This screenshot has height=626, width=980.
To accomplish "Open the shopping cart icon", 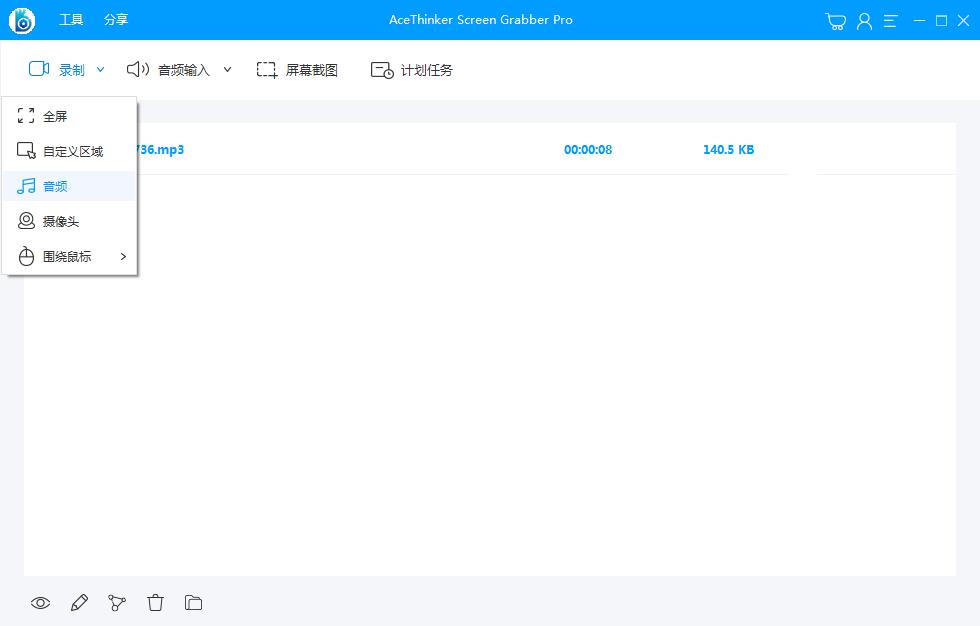I will [836, 21].
